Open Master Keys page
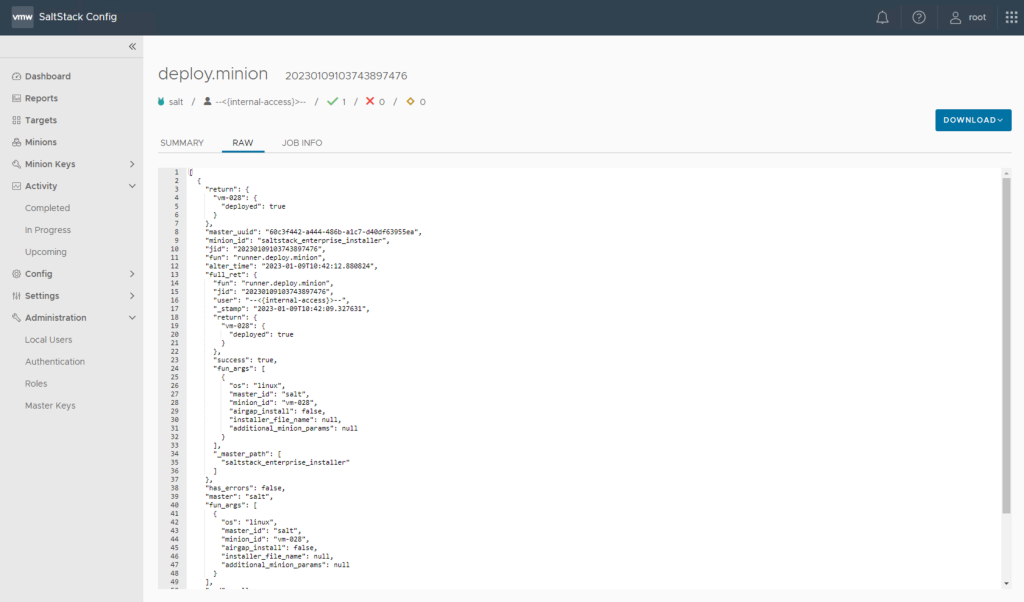Screen dimensions: 1024x602 (x=50, y=405)
